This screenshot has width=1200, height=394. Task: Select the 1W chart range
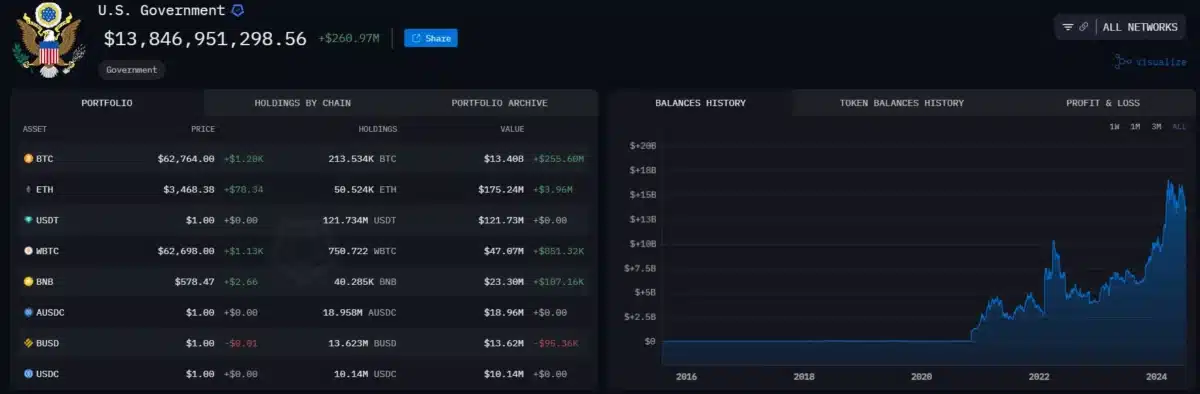pos(1114,127)
